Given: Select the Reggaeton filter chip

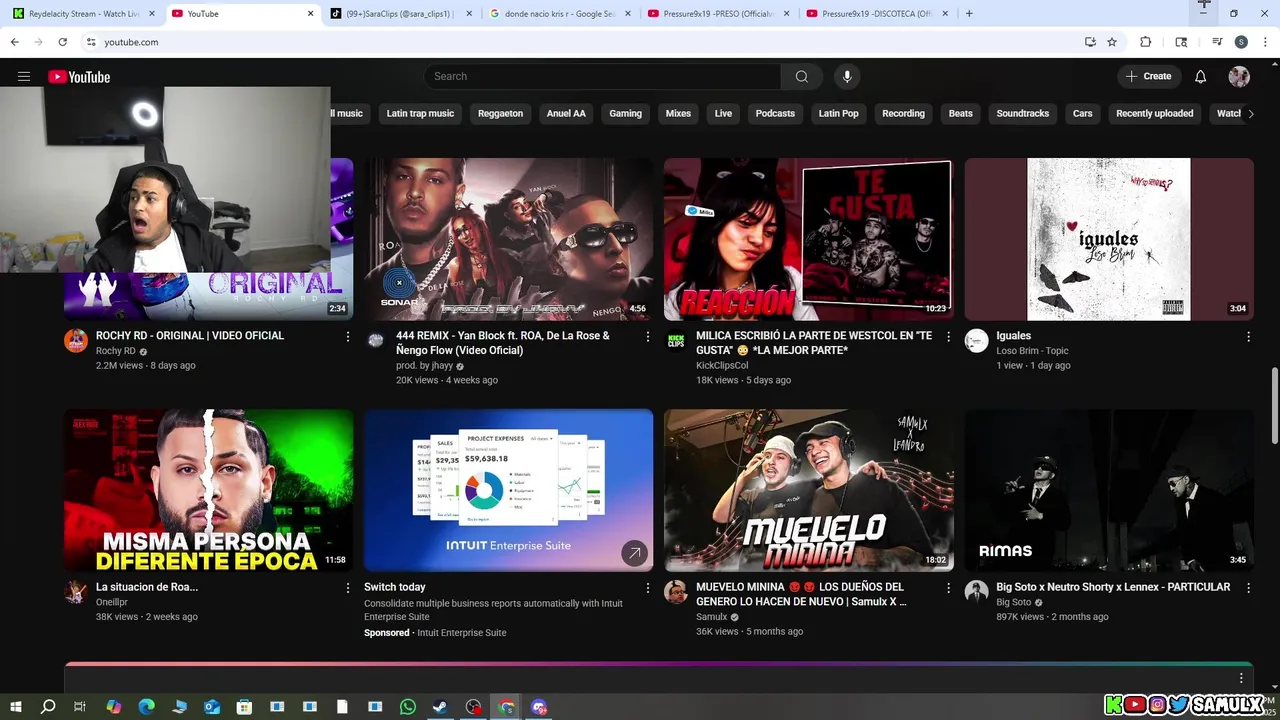Looking at the screenshot, I should point(500,114).
